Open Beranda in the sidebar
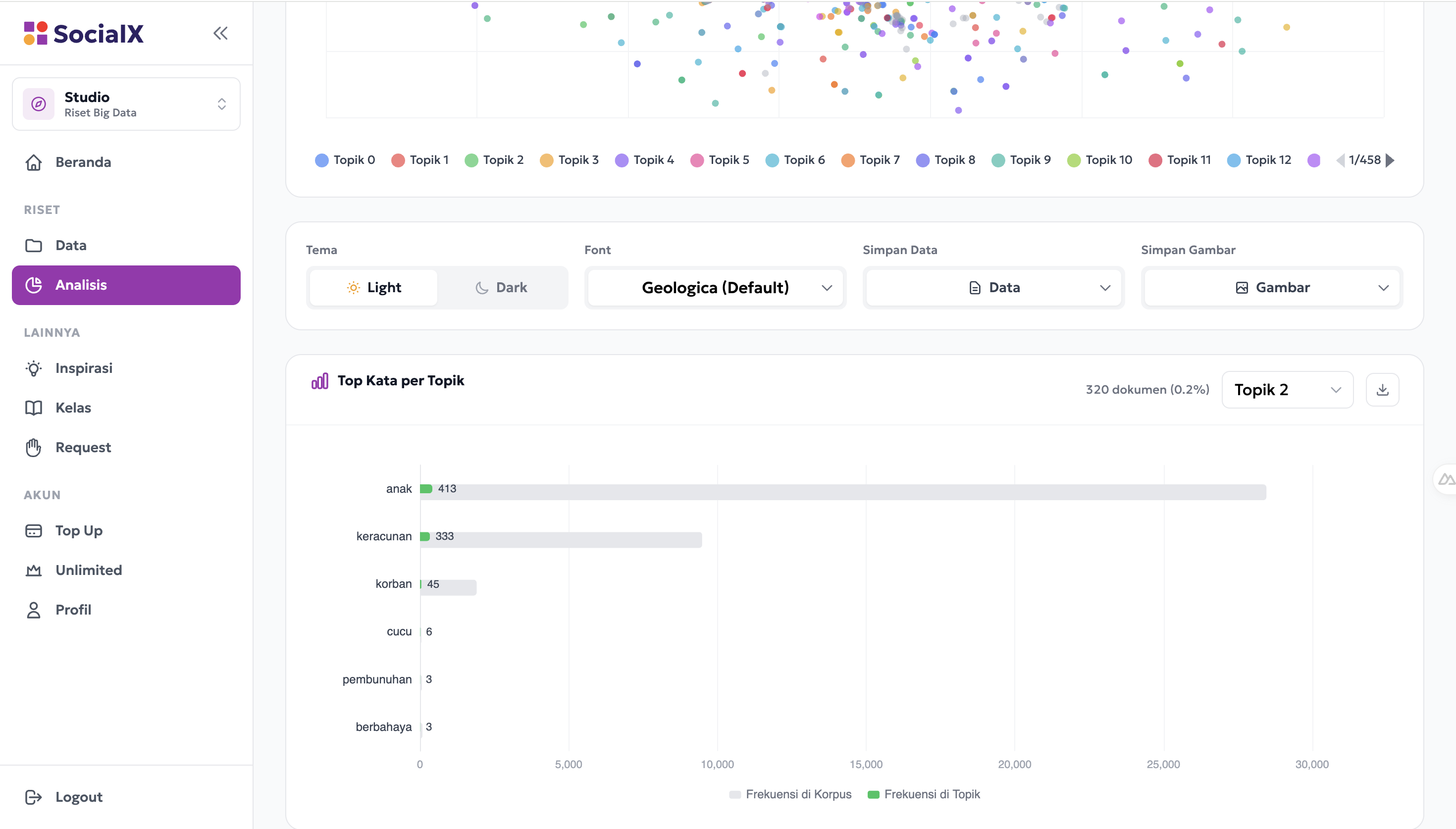 click(x=126, y=162)
